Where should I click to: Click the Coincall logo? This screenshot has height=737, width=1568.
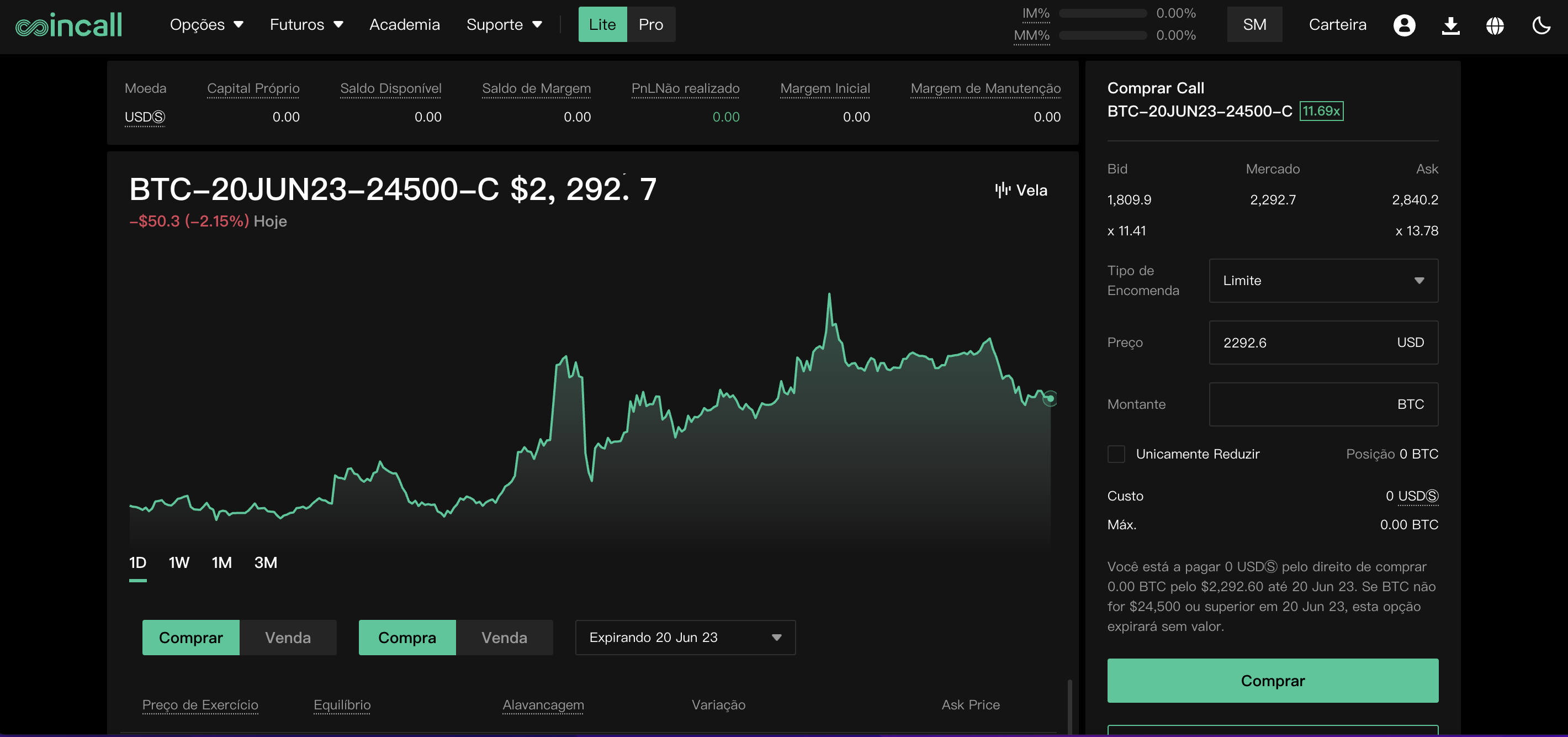(69, 25)
